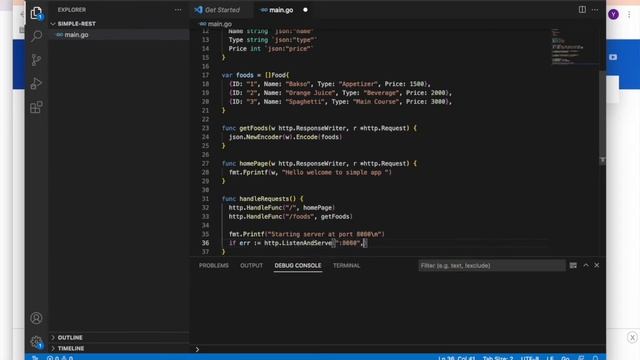This screenshot has height=360, width=640.
Task: Clear the debug console output
Action: coord(573,265)
